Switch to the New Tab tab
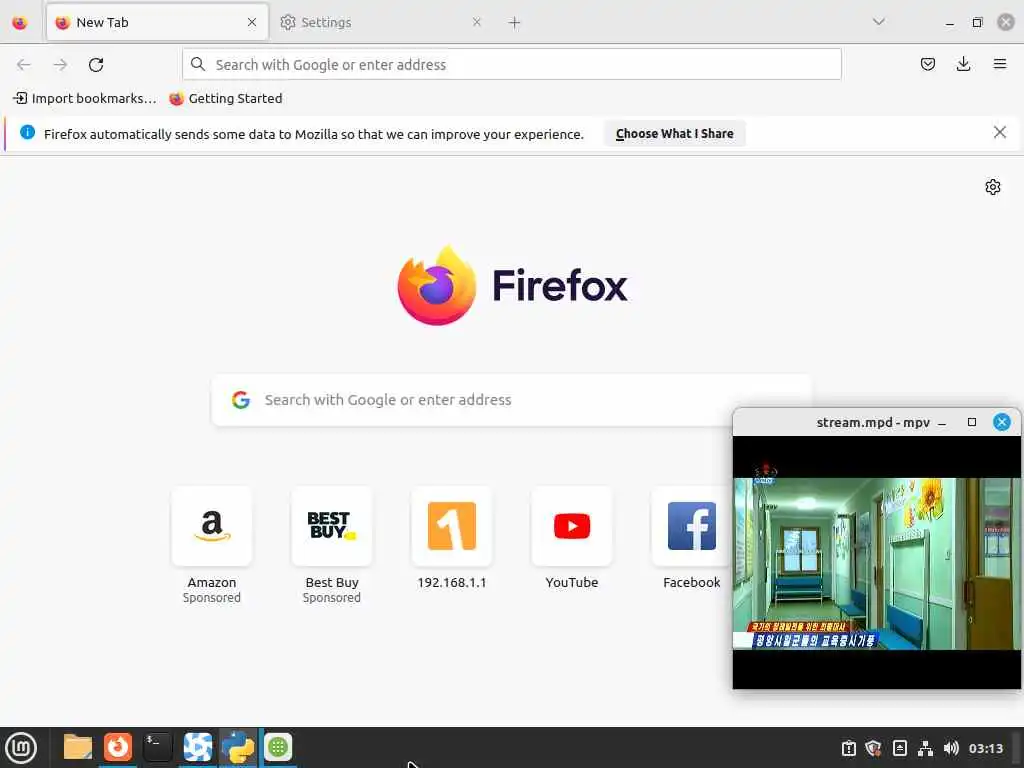Viewport: 1024px width, 768px height. coord(157,22)
